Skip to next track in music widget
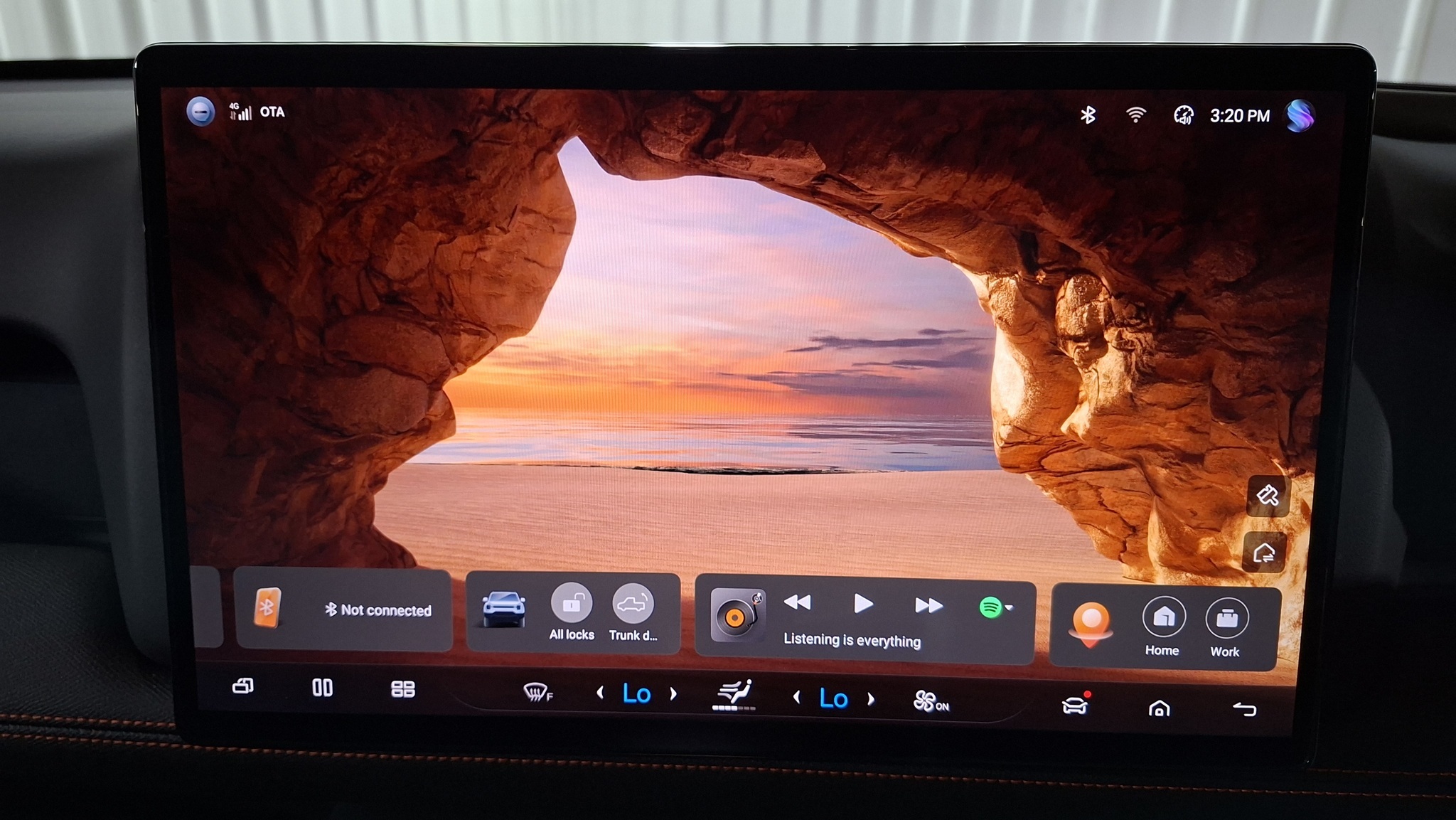 928,605
